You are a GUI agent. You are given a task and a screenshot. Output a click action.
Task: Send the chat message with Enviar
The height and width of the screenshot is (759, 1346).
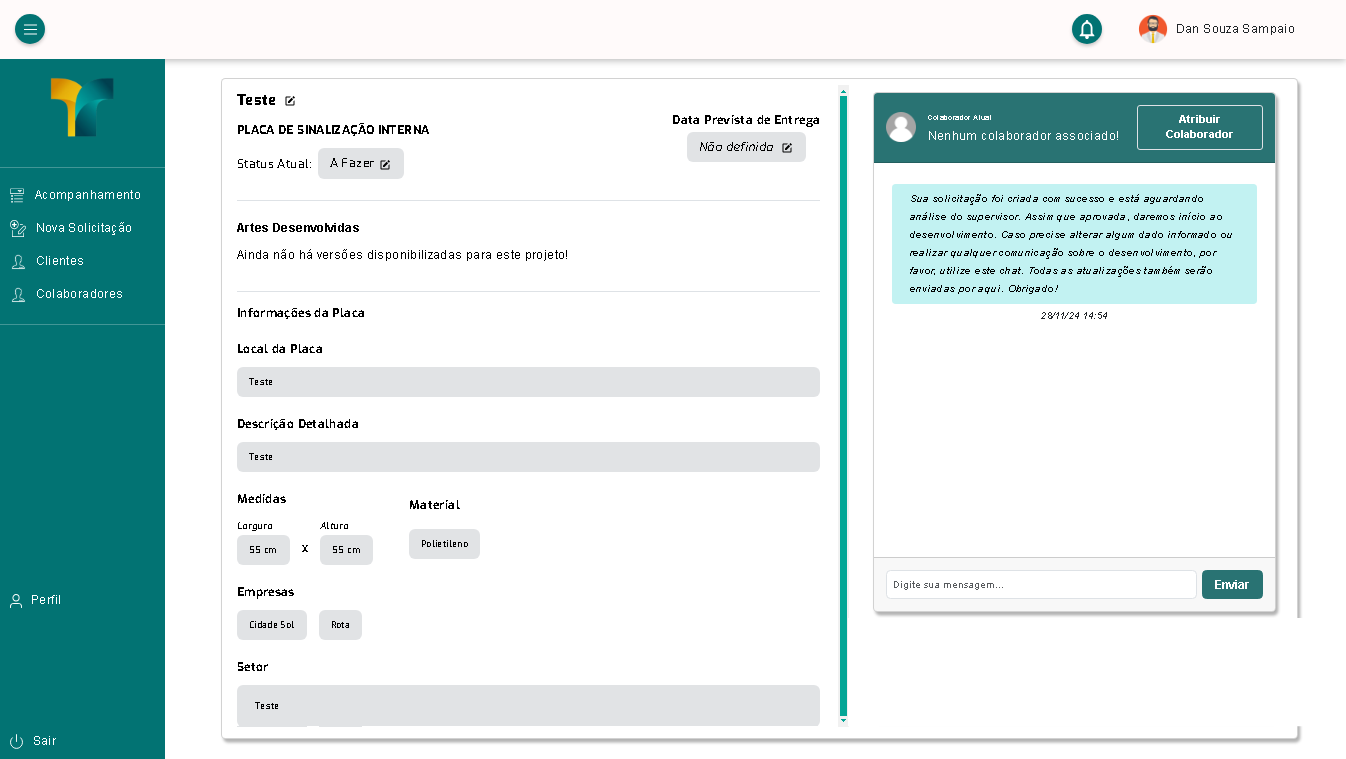[1231, 585]
